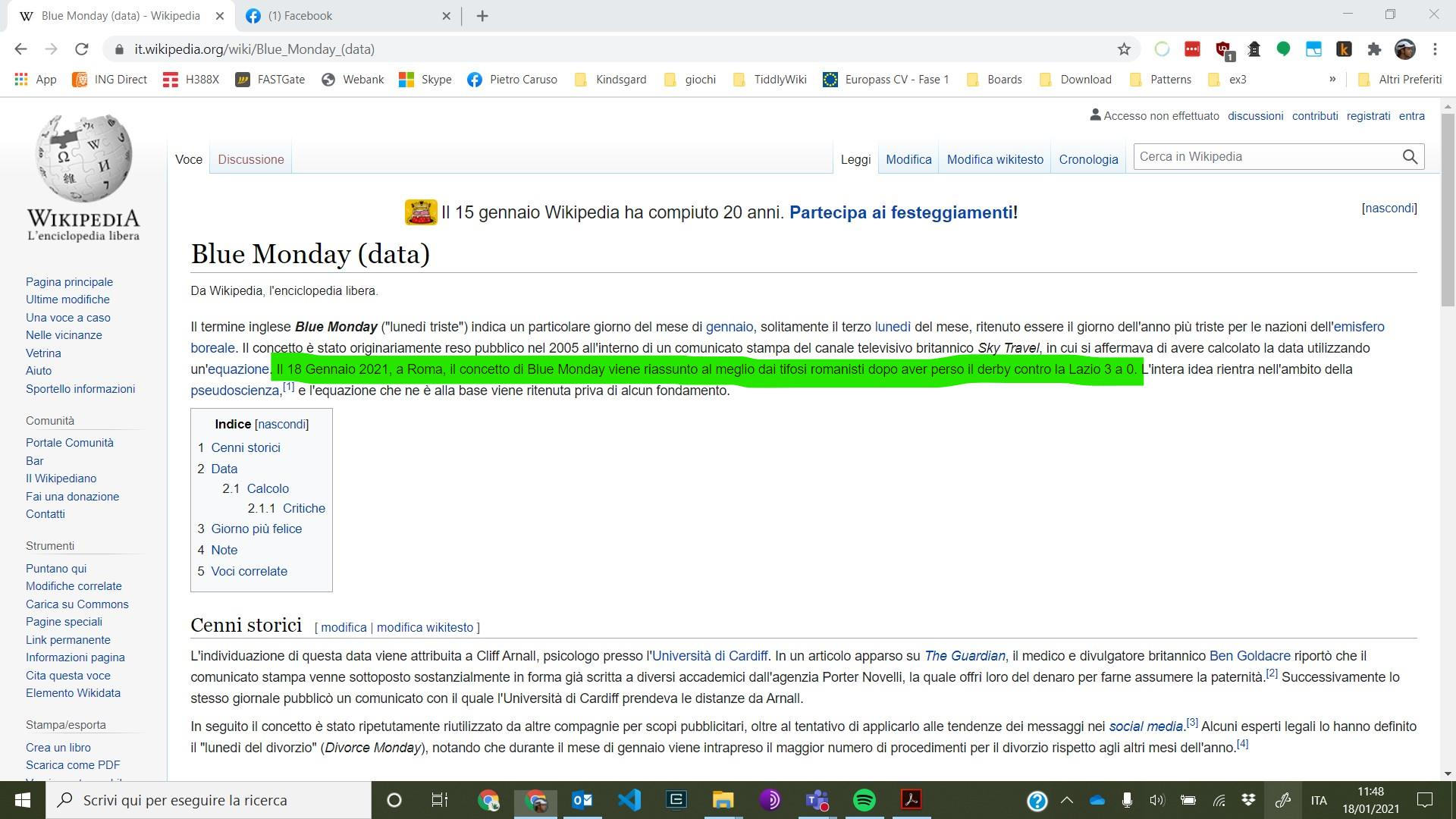
Task: Open the Pietro Caruso Facebook bookmark
Action: [513, 80]
